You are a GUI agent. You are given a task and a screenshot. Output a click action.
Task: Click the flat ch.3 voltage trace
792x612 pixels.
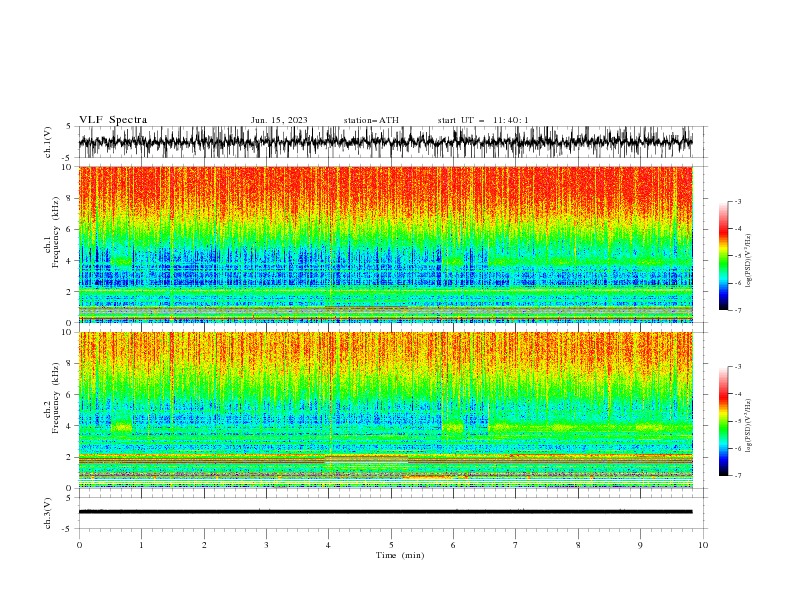[385, 512]
